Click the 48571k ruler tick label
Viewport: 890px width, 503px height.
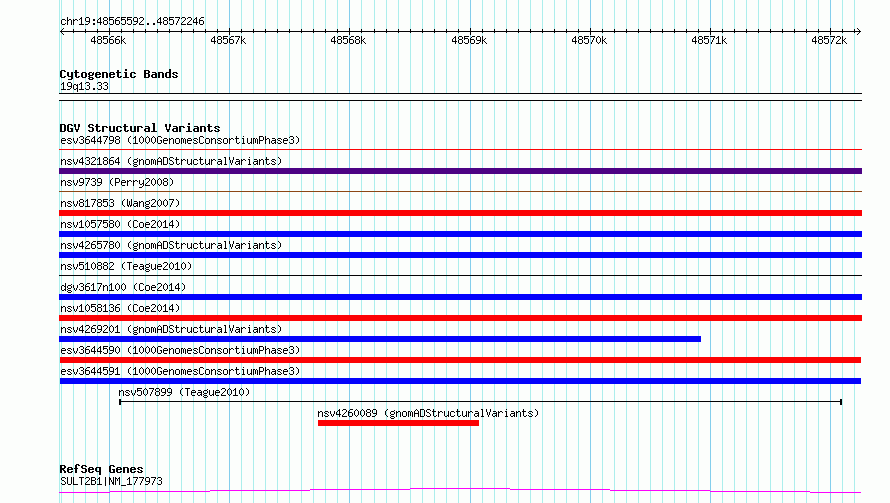pyautogui.click(x=709, y=40)
